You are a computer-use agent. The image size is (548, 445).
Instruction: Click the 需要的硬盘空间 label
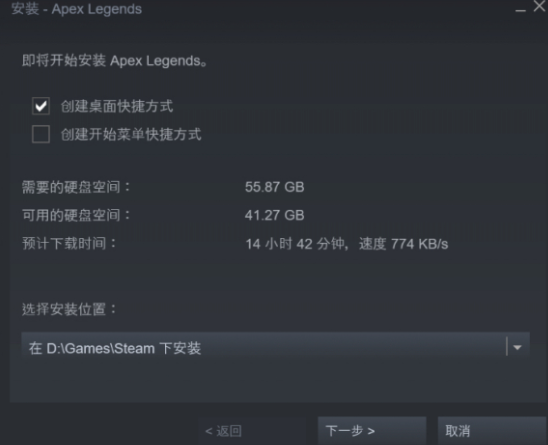pos(76,187)
